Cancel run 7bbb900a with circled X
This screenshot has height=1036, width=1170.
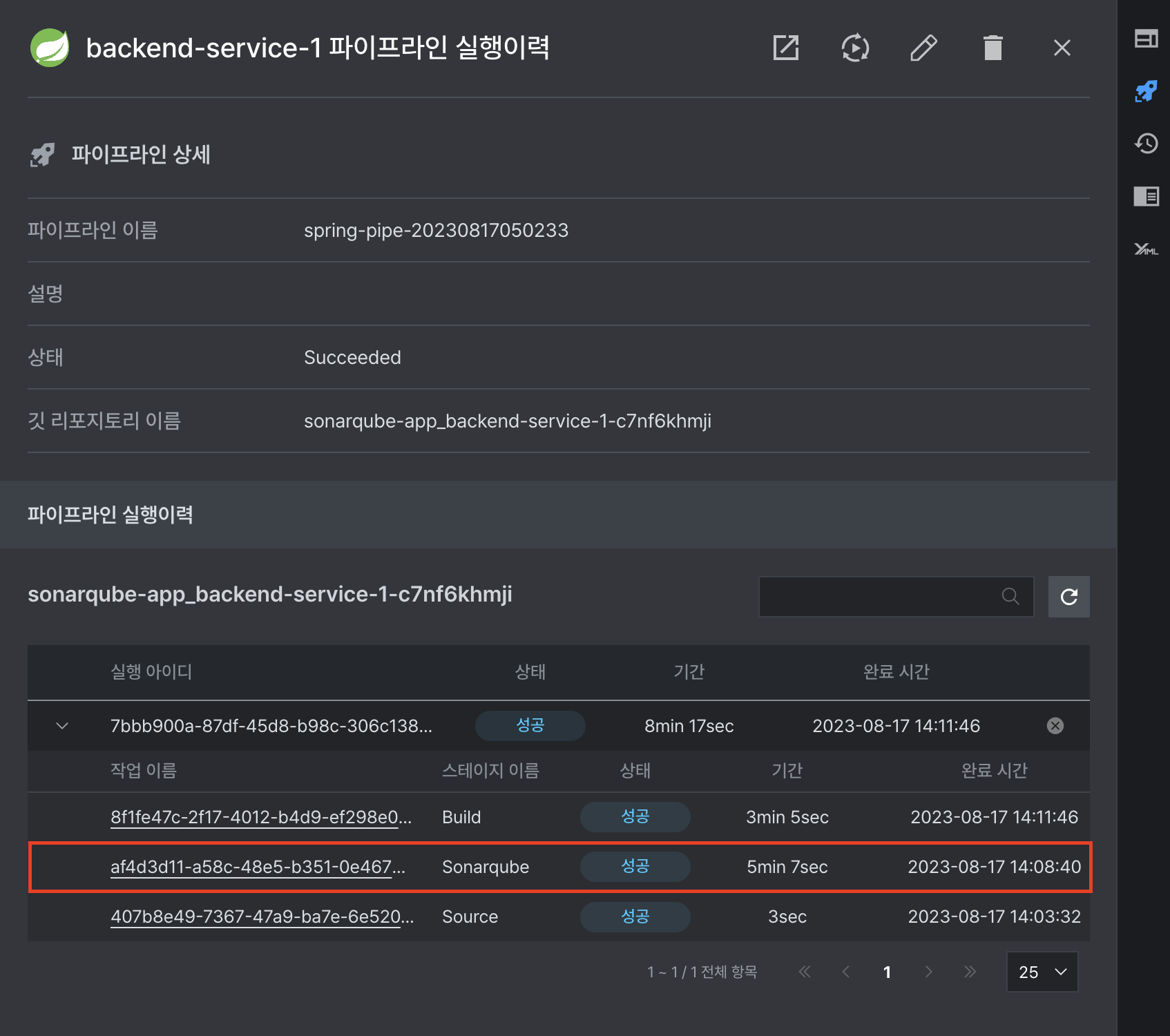1055,725
